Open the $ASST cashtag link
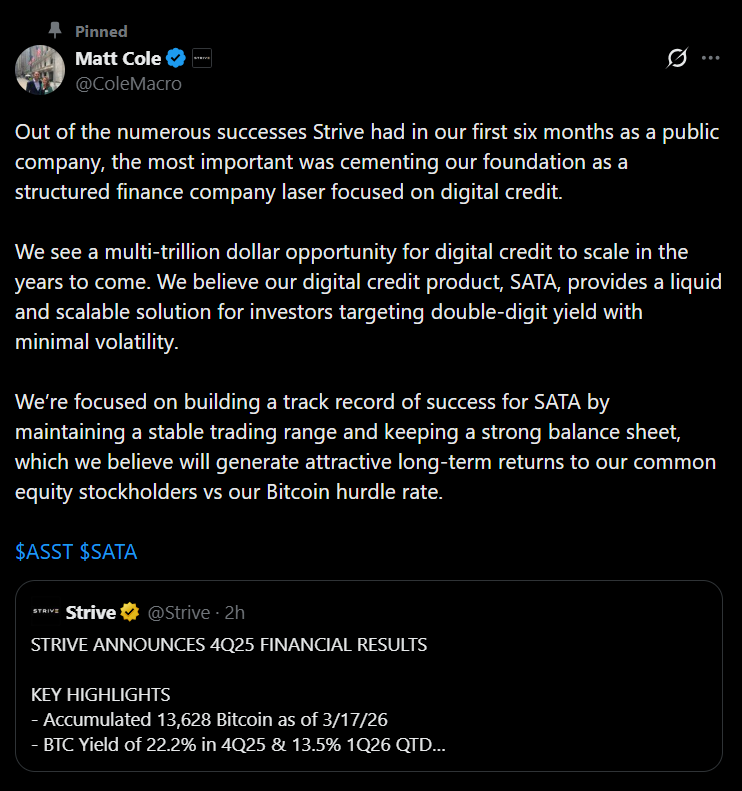Screen dimensions: 742x791 [x=43, y=552]
